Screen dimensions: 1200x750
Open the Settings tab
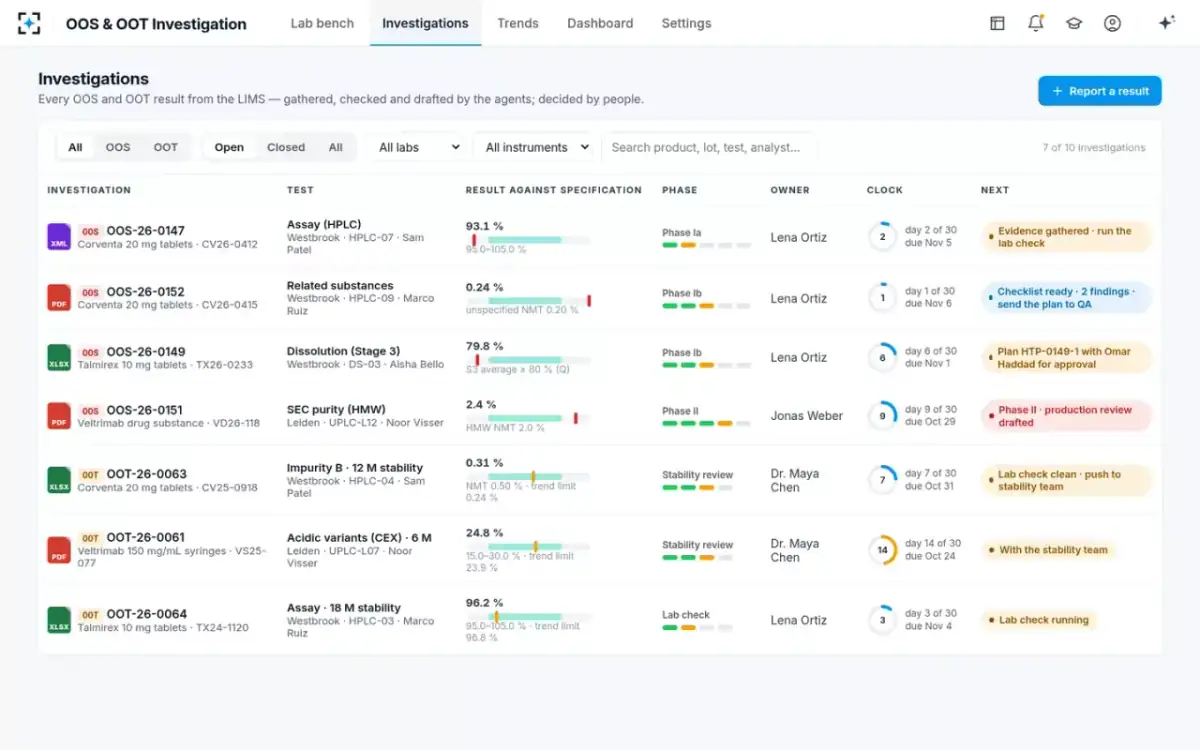pyautogui.click(x=686, y=23)
